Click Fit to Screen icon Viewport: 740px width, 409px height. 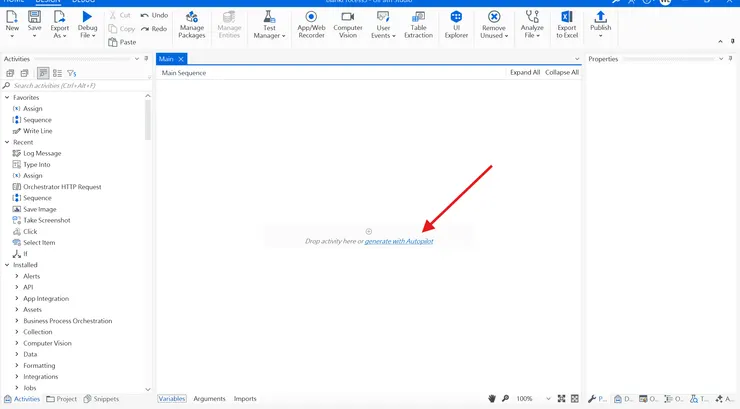click(x=561, y=399)
